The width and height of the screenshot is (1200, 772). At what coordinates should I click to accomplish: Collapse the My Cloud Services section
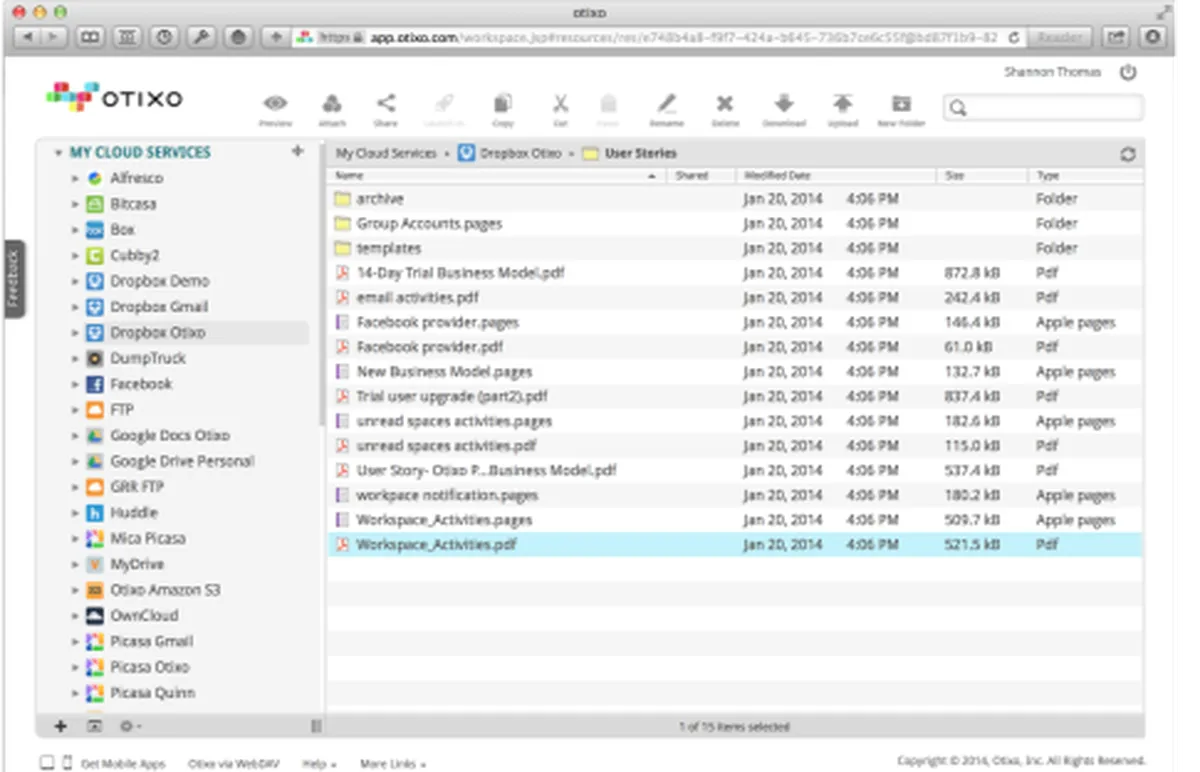pos(58,153)
